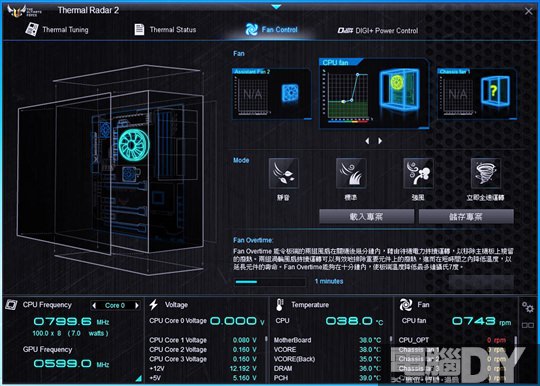Screen dimensions: 540x386
Task: Click the load profile (載入專案) button
Action: (366, 217)
